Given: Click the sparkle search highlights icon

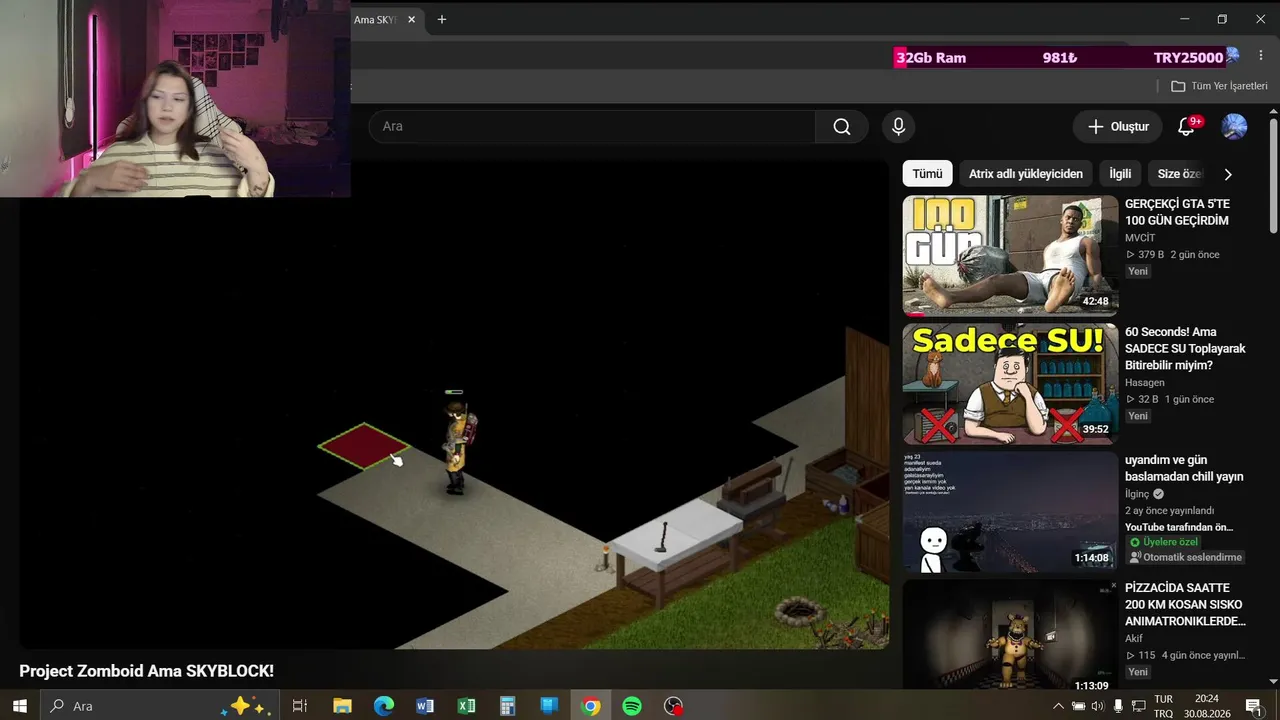Looking at the screenshot, I should tap(246, 706).
